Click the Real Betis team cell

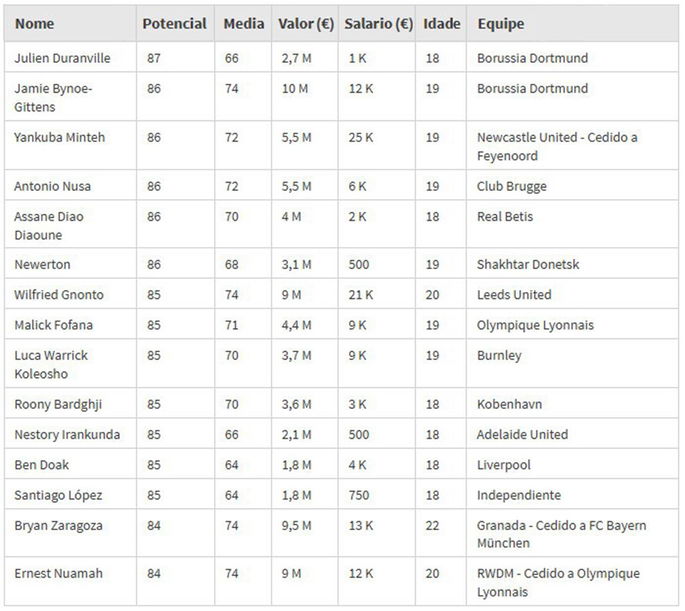pyautogui.click(x=506, y=216)
